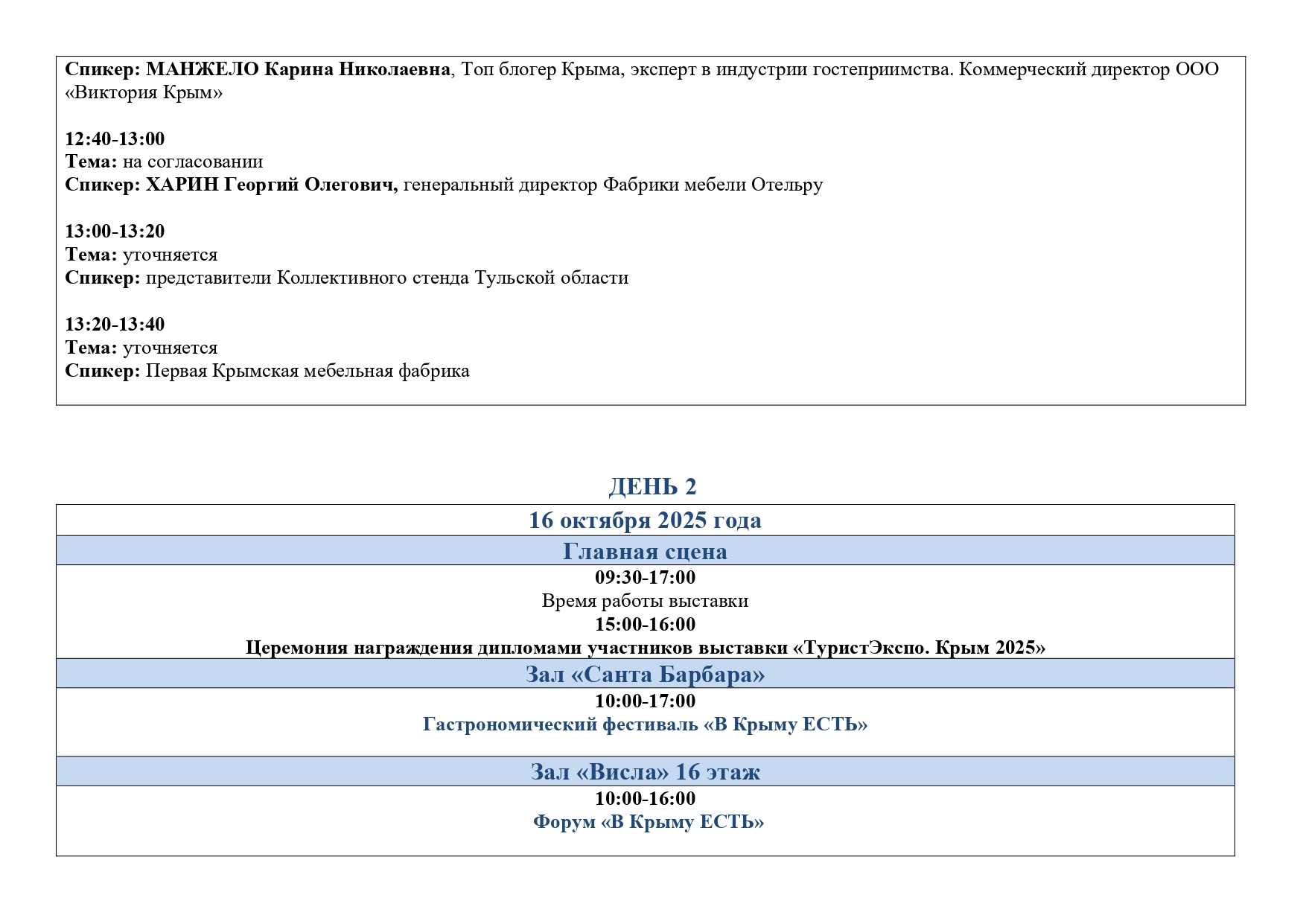The width and height of the screenshot is (1306, 924).
Task: Click the «Виктория Крым» company name
Action: coord(144,92)
